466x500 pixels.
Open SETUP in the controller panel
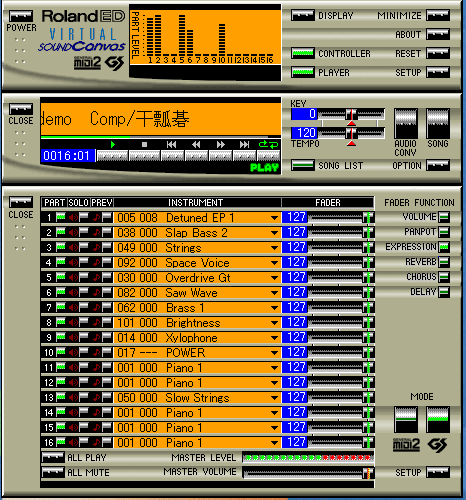[438, 472]
